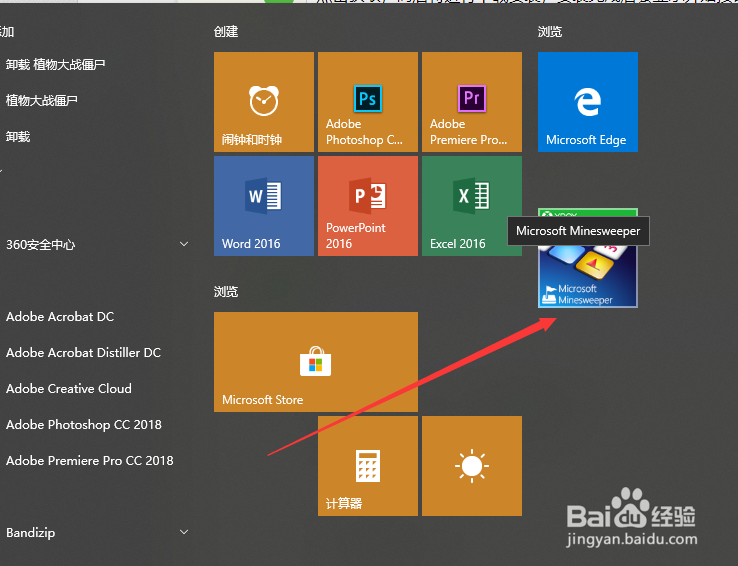
Task: Select the 卸载 entry in the app list
Action: coord(18,136)
